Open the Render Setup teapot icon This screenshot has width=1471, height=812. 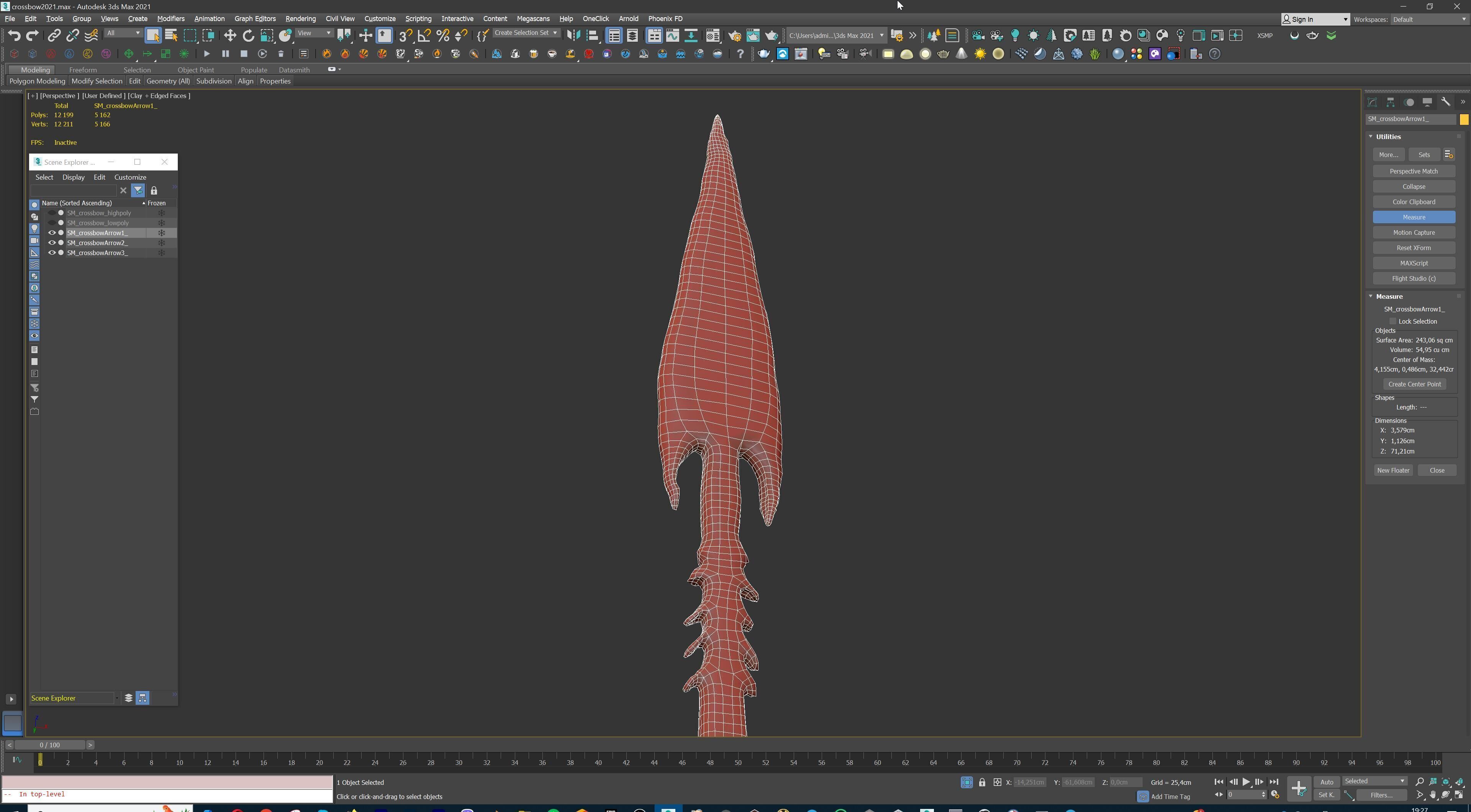click(x=734, y=35)
